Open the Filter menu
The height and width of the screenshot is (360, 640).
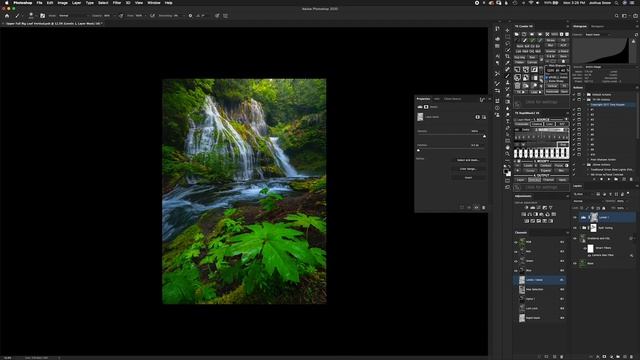[x=117, y=2]
